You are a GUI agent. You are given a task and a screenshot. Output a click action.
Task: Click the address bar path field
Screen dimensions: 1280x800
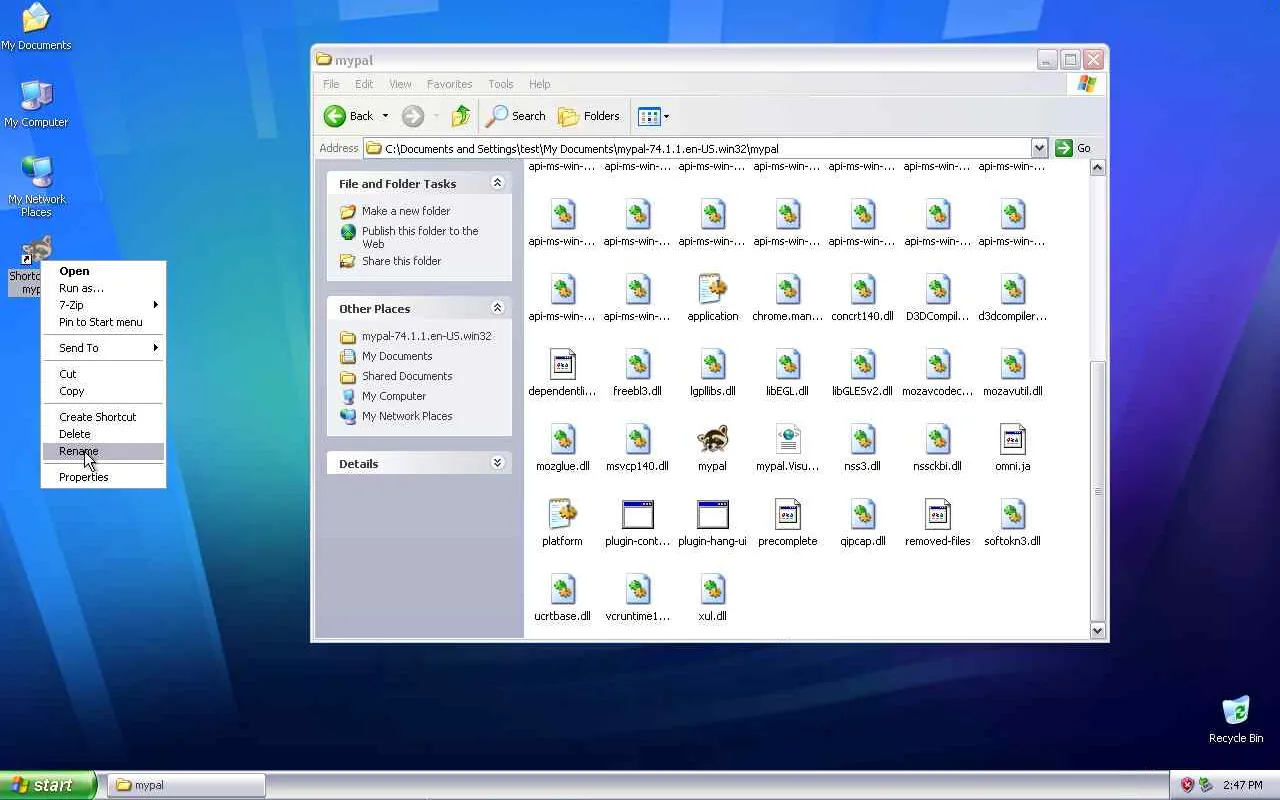click(697, 148)
